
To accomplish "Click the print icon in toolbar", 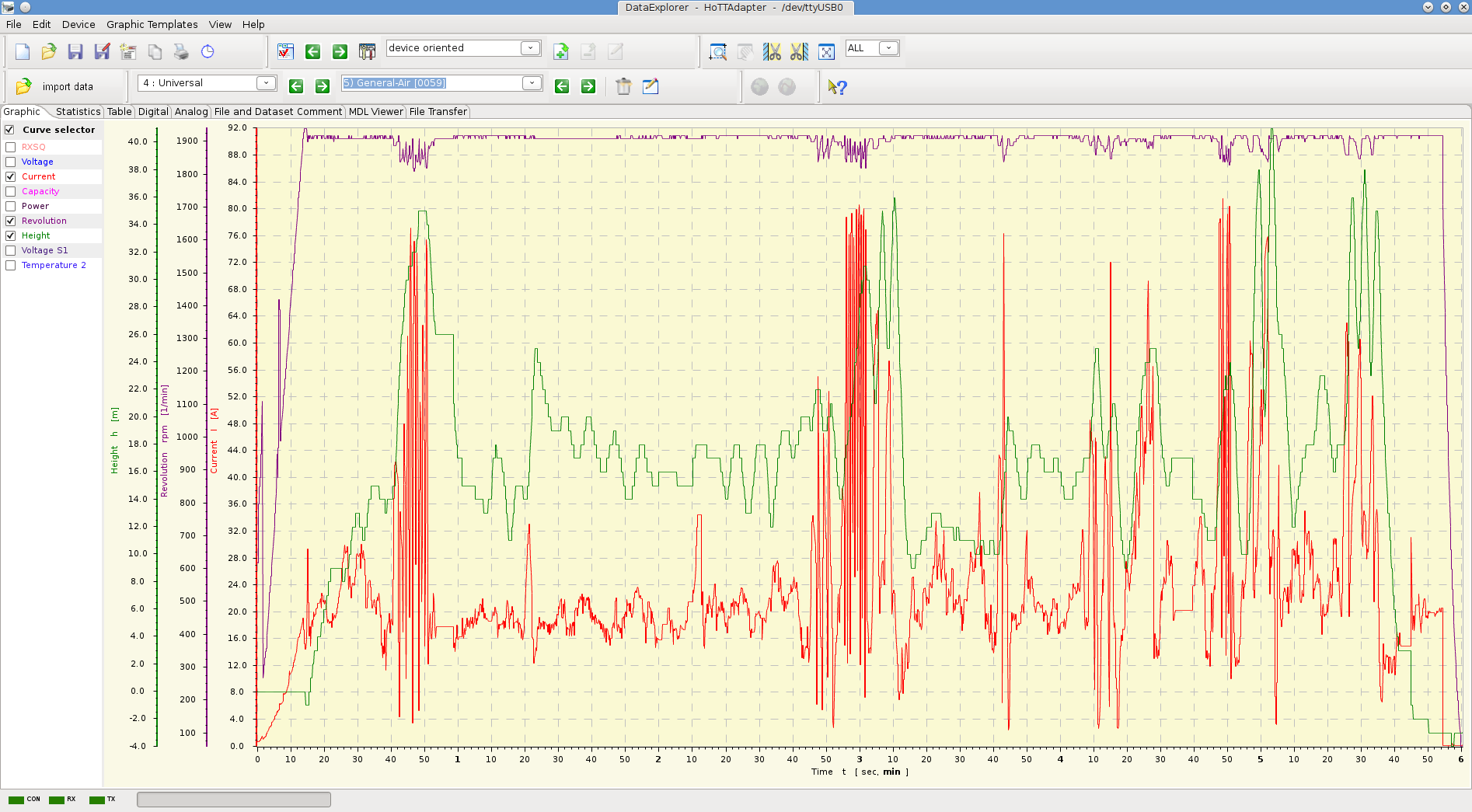I will 181,52.
